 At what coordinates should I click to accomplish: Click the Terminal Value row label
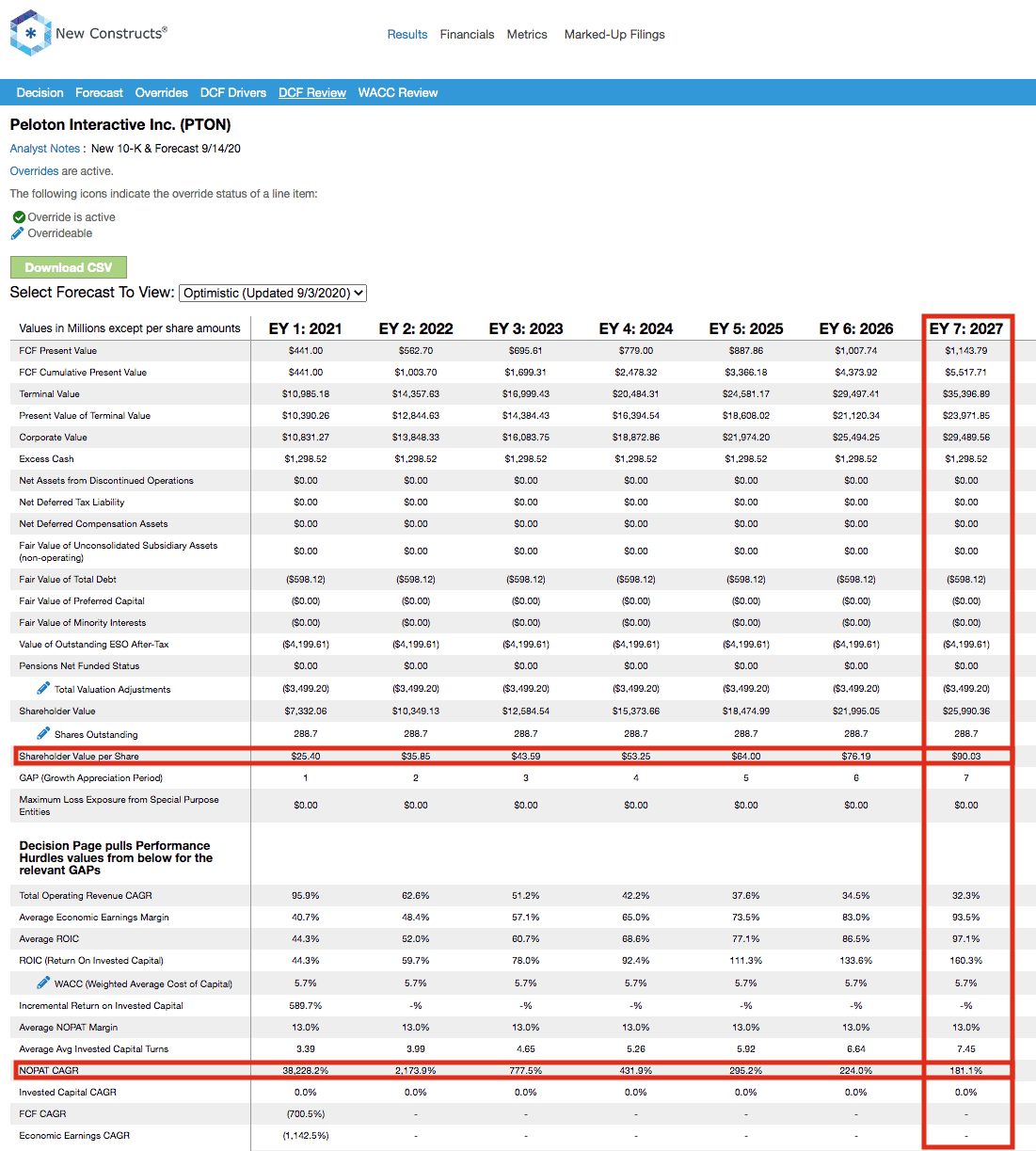click(x=49, y=394)
